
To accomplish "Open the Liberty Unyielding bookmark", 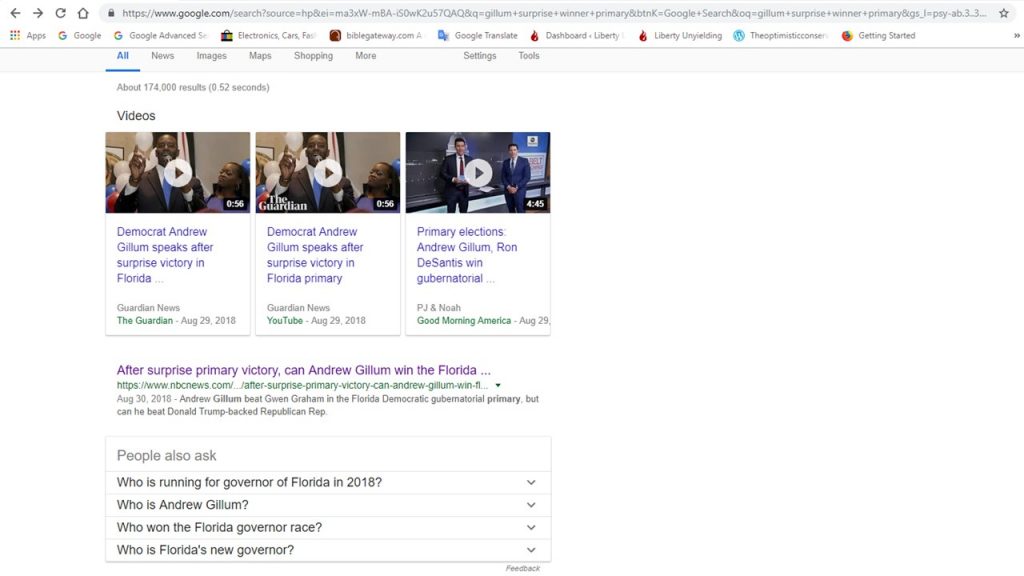I will tap(680, 35).
